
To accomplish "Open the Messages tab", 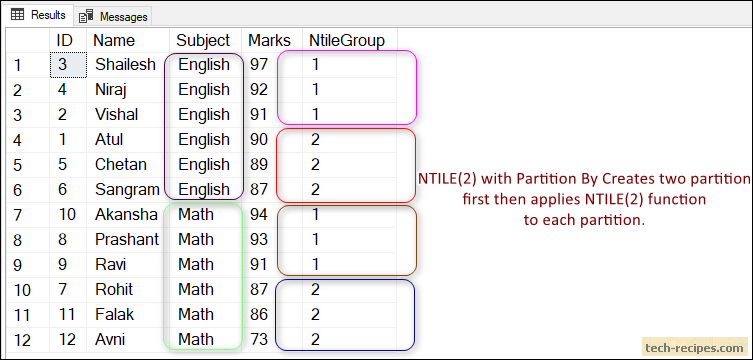I will click(x=113, y=16).
